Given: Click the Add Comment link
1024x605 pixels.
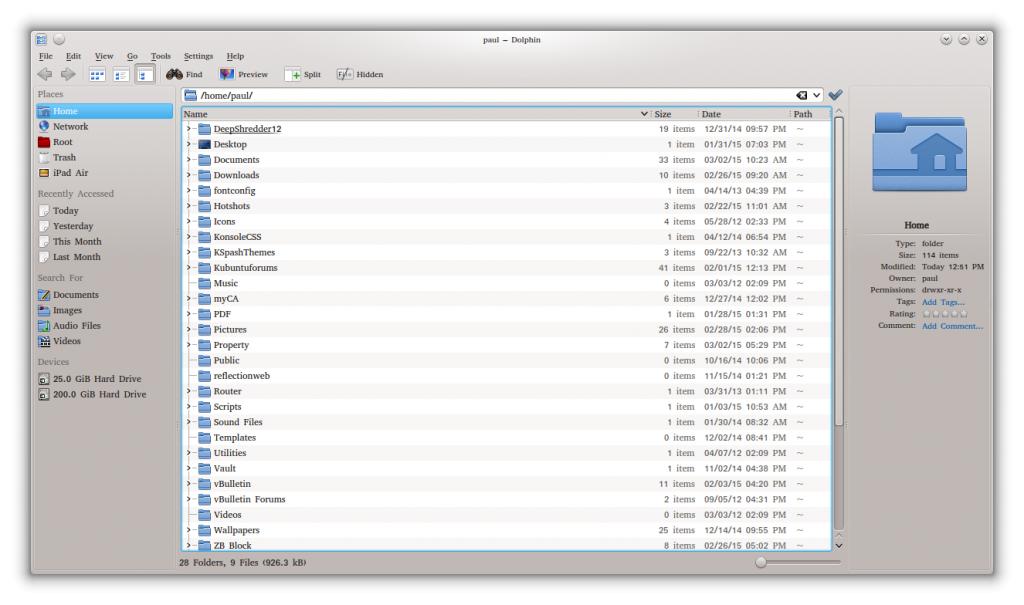Looking at the screenshot, I should pyautogui.click(x=952, y=325).
